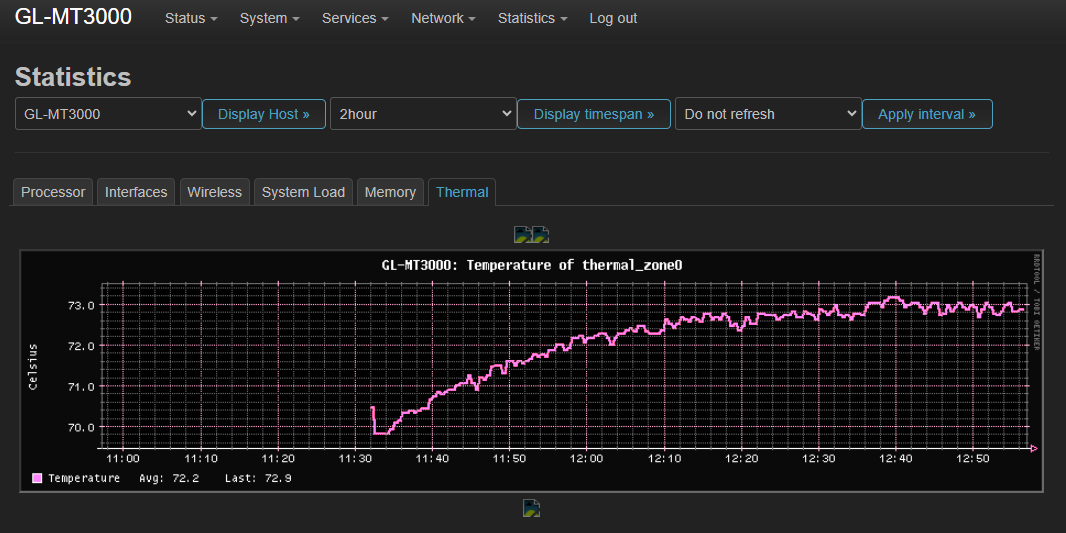1066x533 pixels.
Task: Click the Celsius axis label
Action: (x=33, y=367)
